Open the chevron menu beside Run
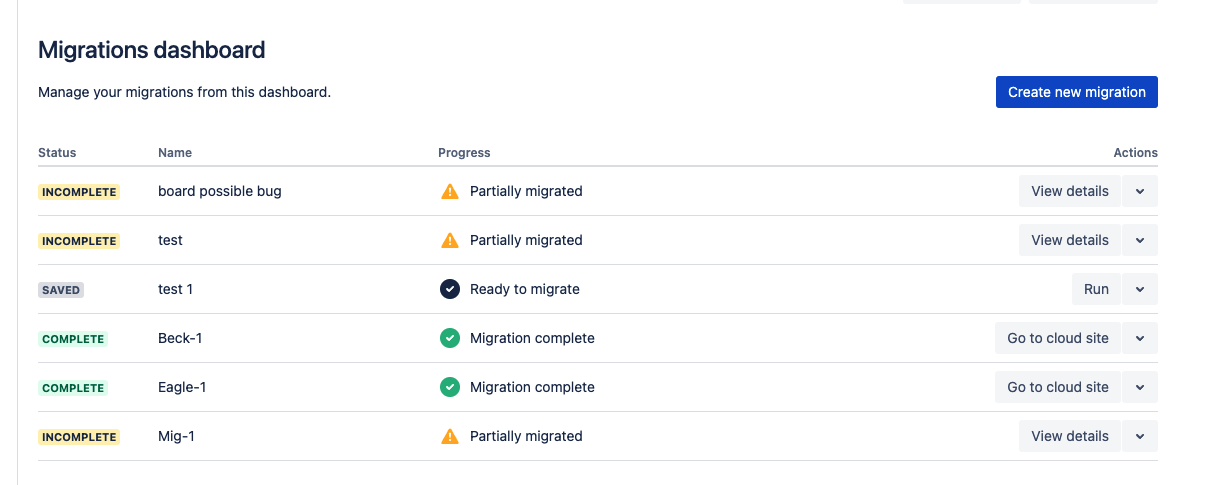This screenshot has width=1208, height=485. 1140,289
